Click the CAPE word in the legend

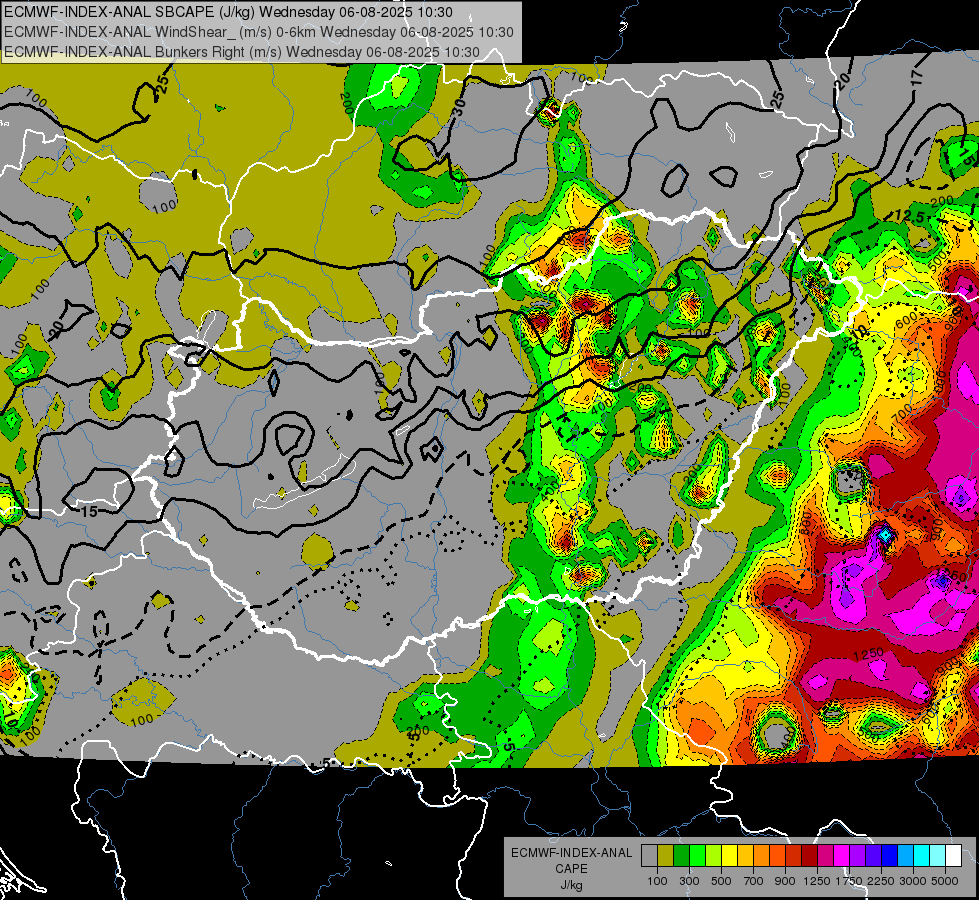(x=571, y=868)
